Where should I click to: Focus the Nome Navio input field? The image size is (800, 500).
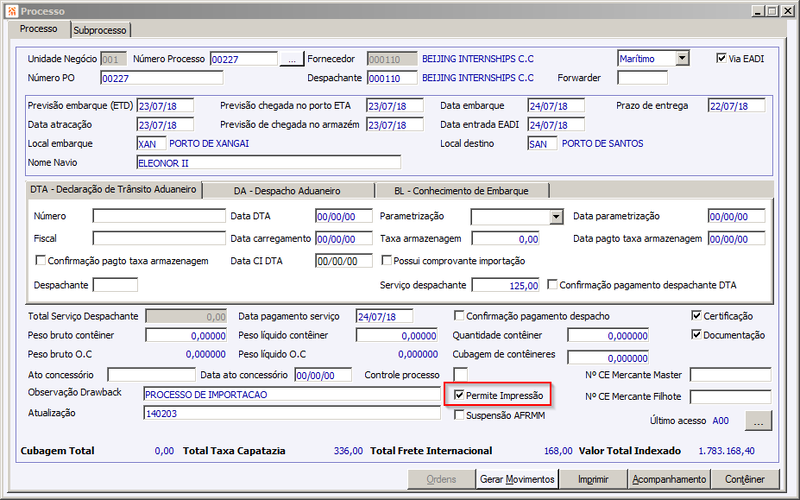tap(268, 163)
